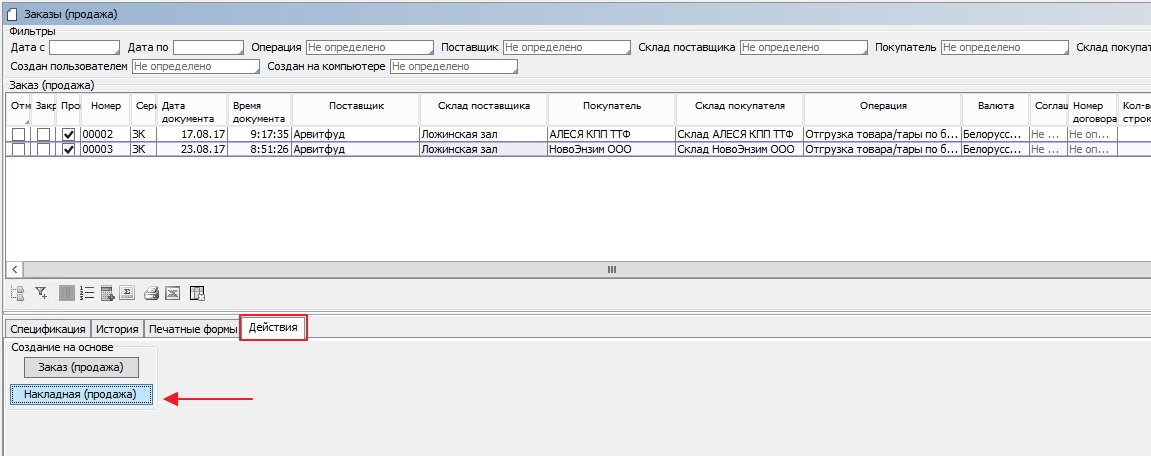Open the Поставщик filter dropdown
The width and height of the screenshot is (1151, 456).
coord(567,47)
